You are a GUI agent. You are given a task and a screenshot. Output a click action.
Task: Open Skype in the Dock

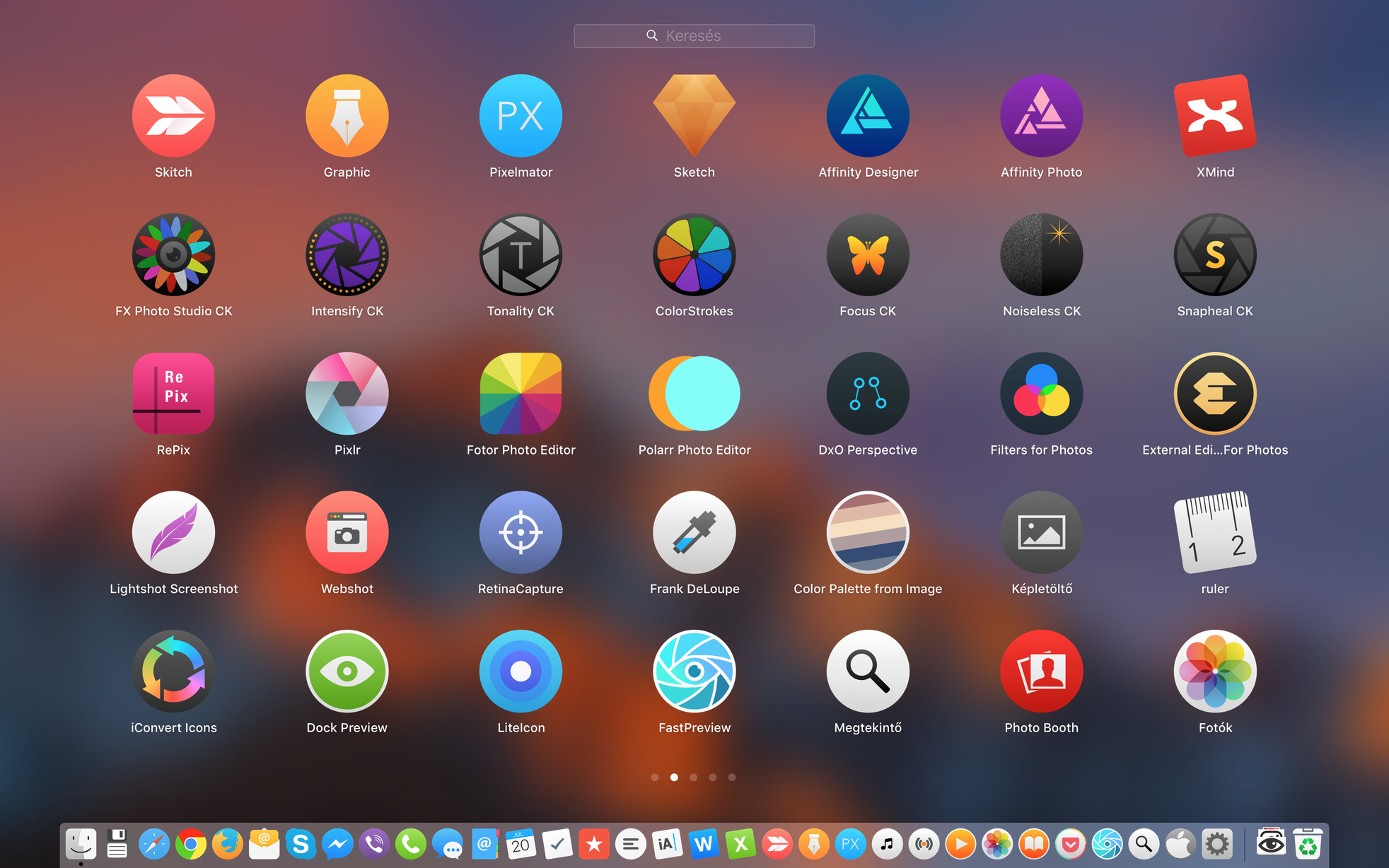pos(301,844)
